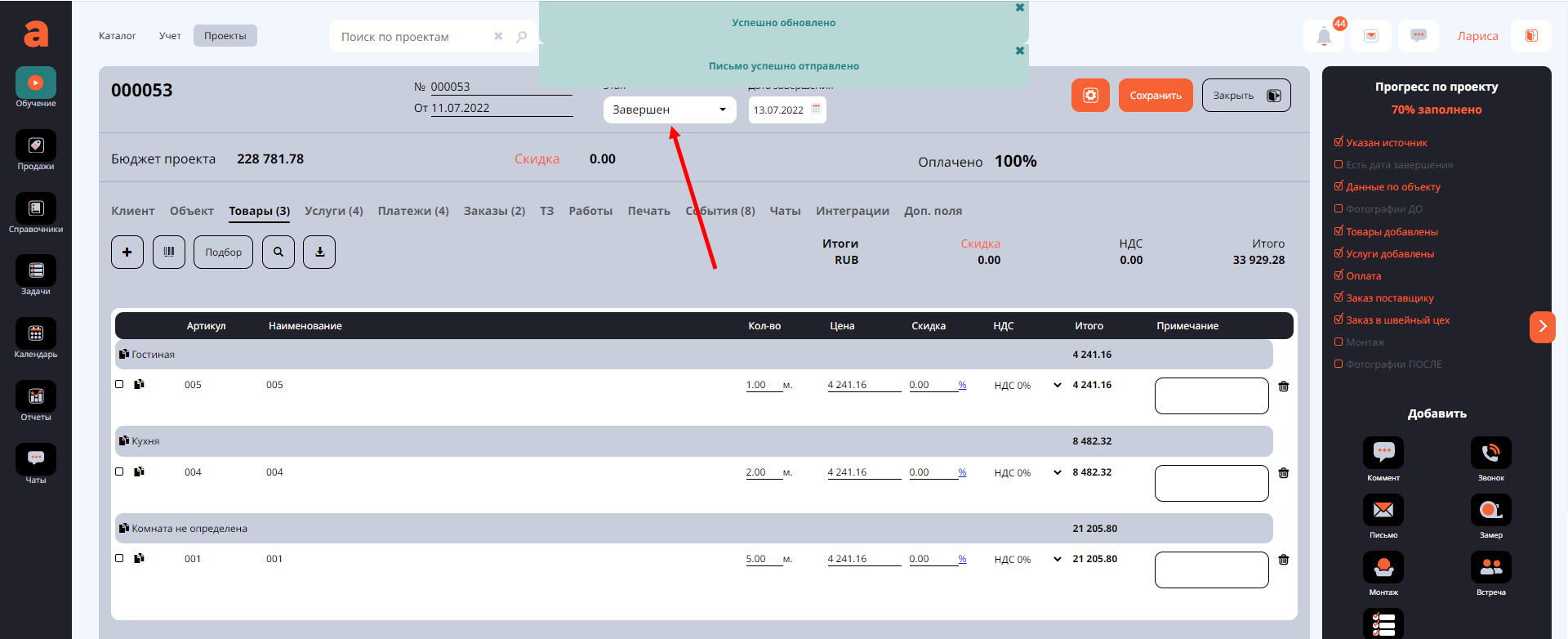1568x639 pixels.
Task: Click the Подбор button
Action: pyautogui.click(x=223, y=252)
